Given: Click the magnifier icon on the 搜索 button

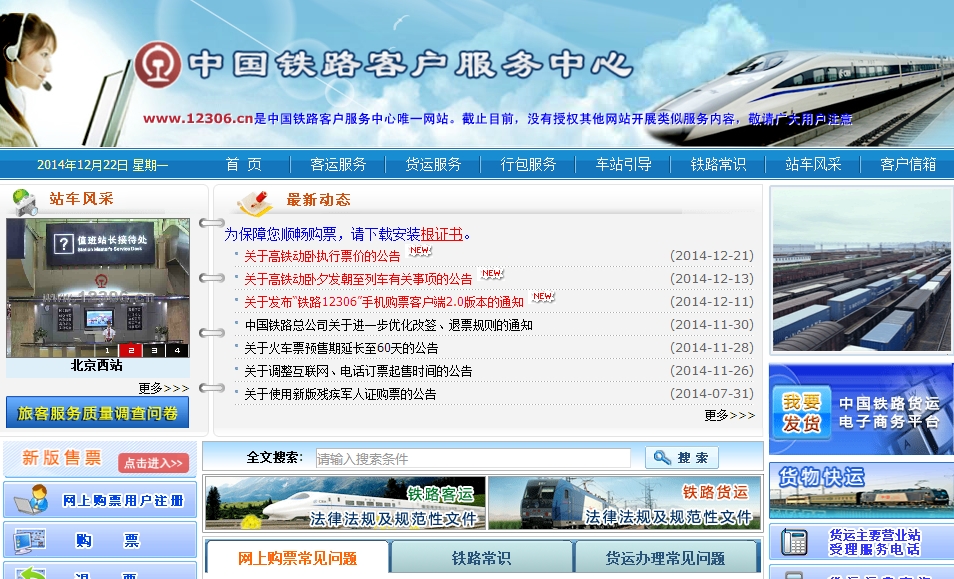Looking at the screenshot, I should (660, 458).
